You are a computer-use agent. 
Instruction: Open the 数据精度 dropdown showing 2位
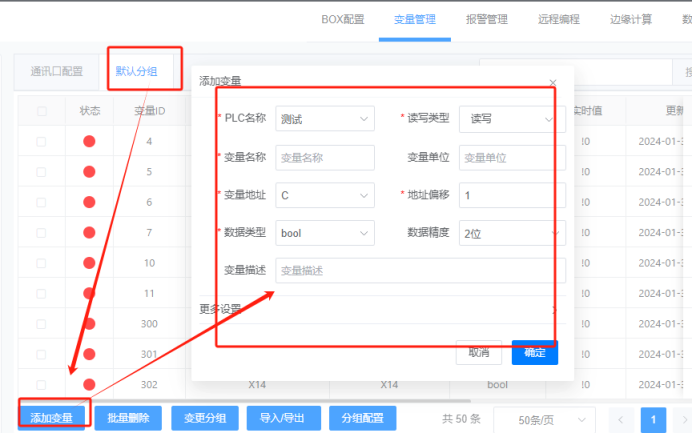512,233
